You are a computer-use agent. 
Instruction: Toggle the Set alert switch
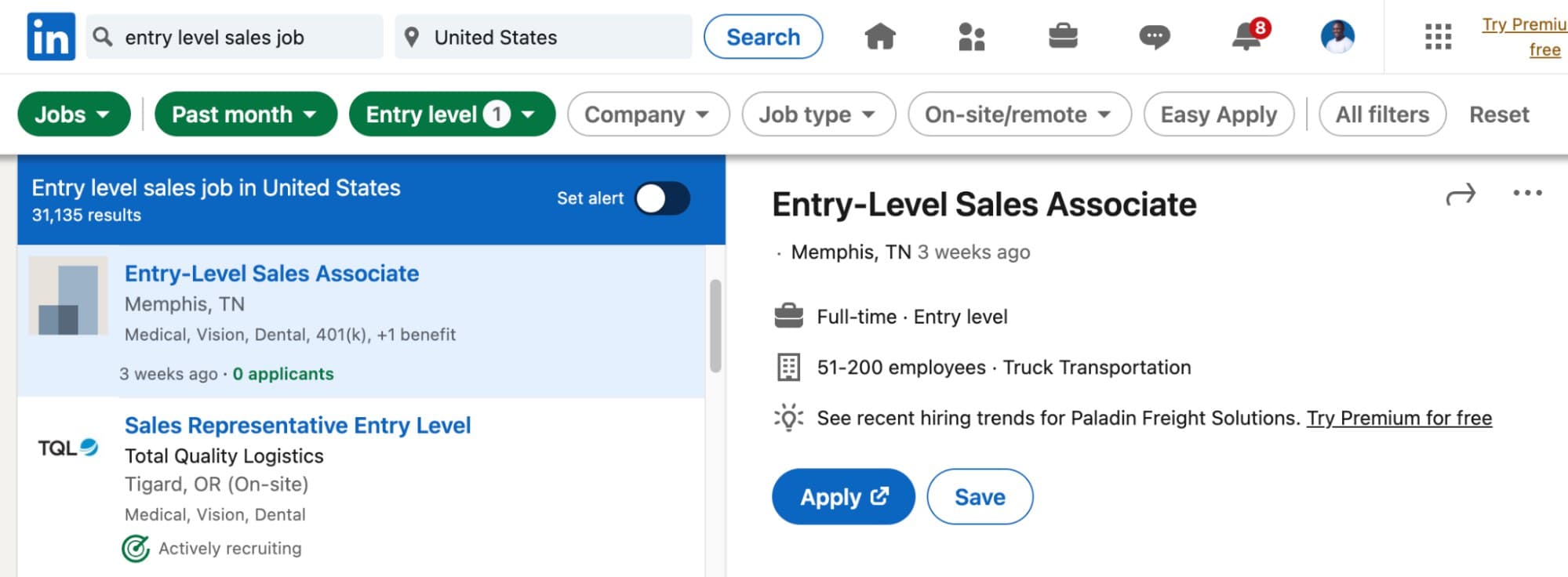(662, 198)
